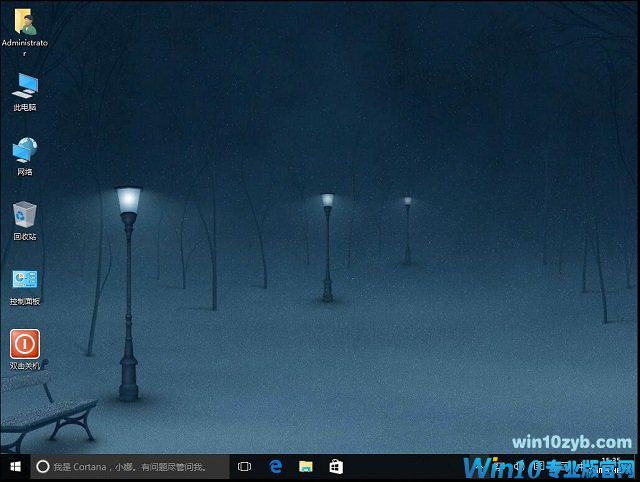Launch Microsoft Edge from the taskbar
Image resolution: width=640 pixels, height=482 pixels.
[276, 466]
